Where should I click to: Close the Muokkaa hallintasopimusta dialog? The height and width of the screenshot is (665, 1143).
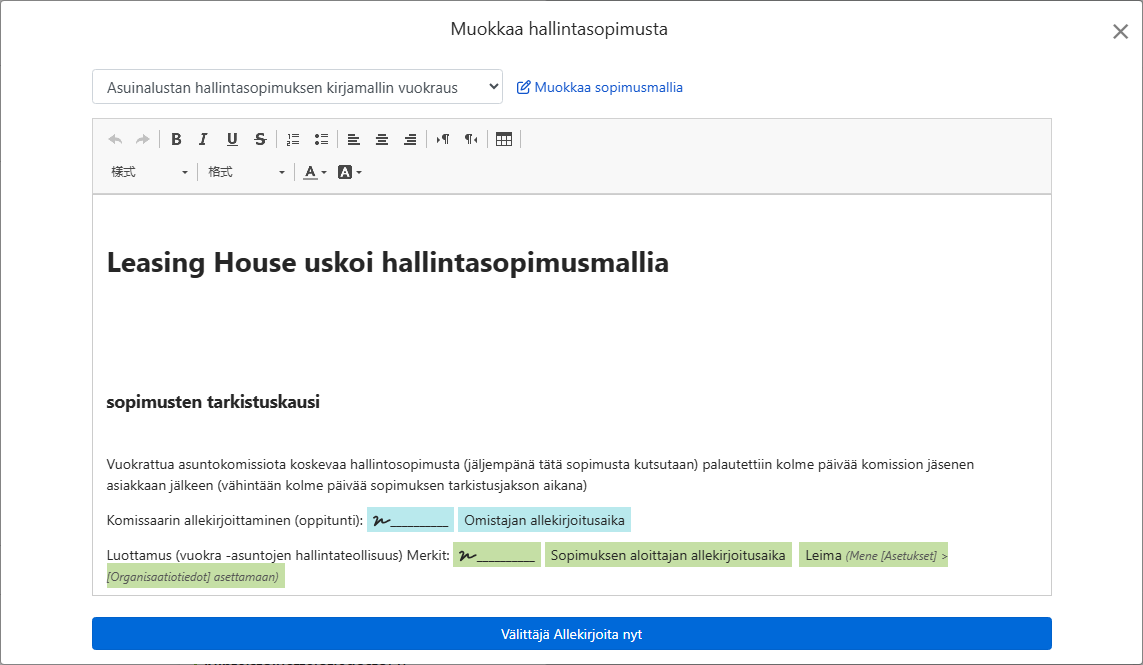coord(1120,31)
